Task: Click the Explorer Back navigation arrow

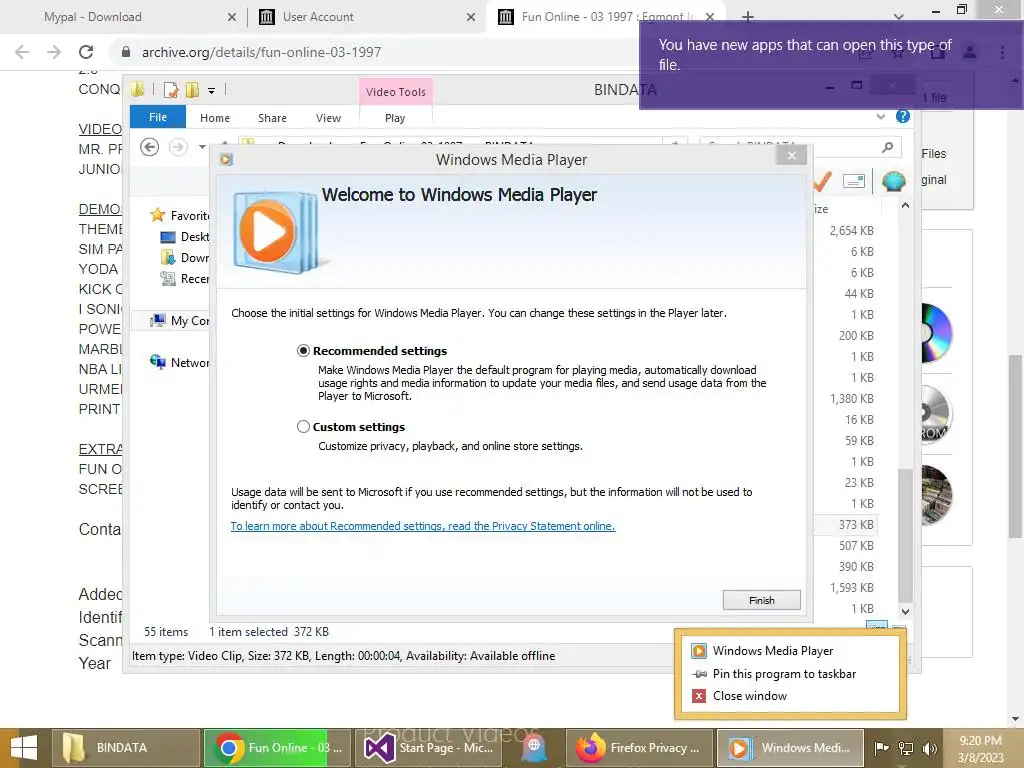Action: [x=150, y=147]
